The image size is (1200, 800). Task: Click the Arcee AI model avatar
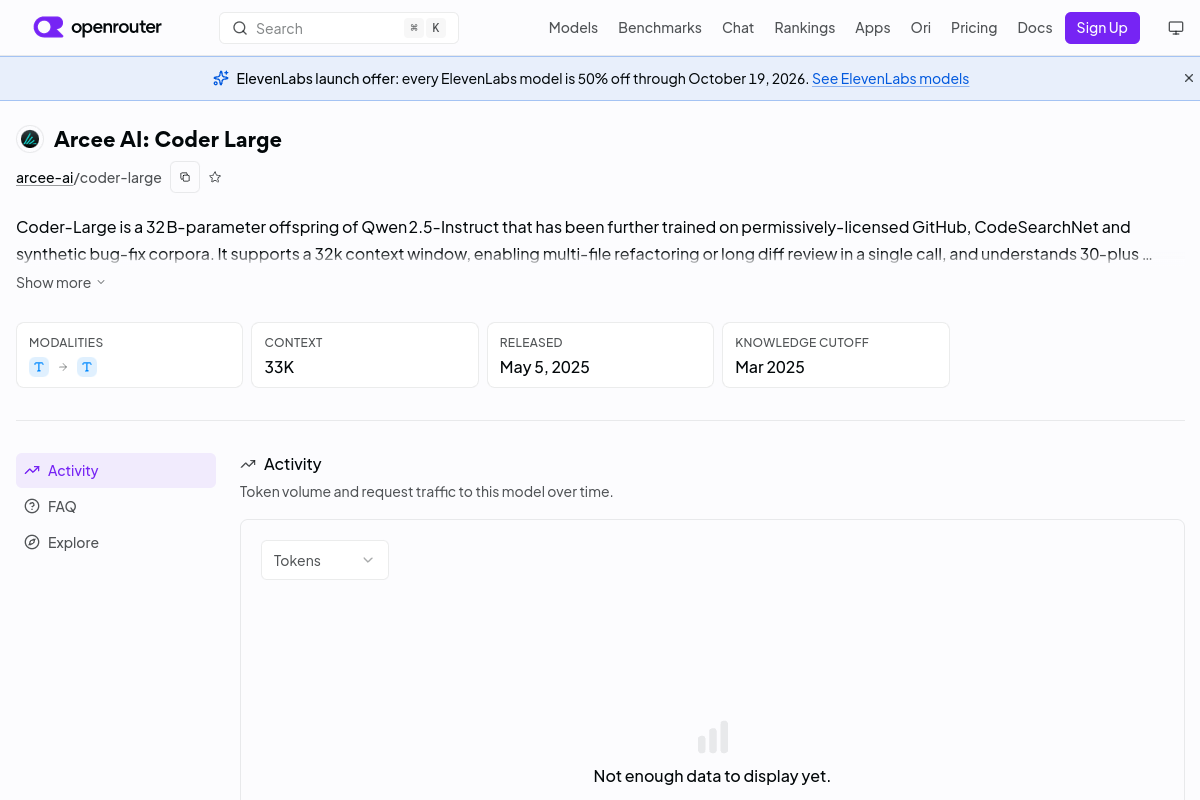click(x=30, y=139)
